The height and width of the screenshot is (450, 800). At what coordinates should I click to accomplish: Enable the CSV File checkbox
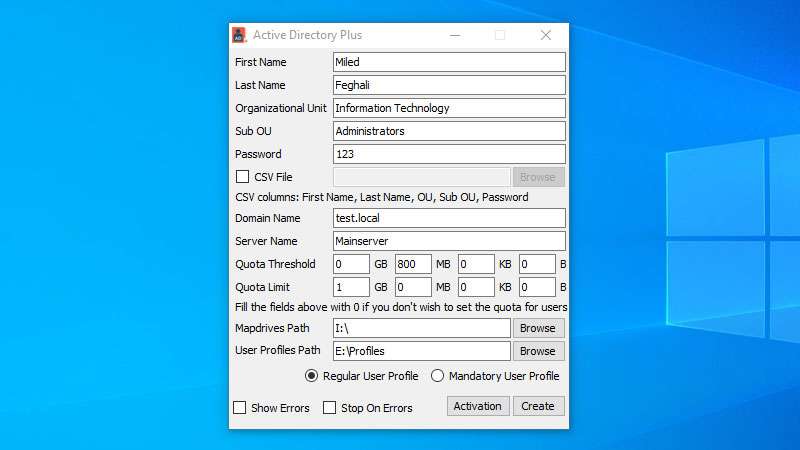tap(242, 177)
